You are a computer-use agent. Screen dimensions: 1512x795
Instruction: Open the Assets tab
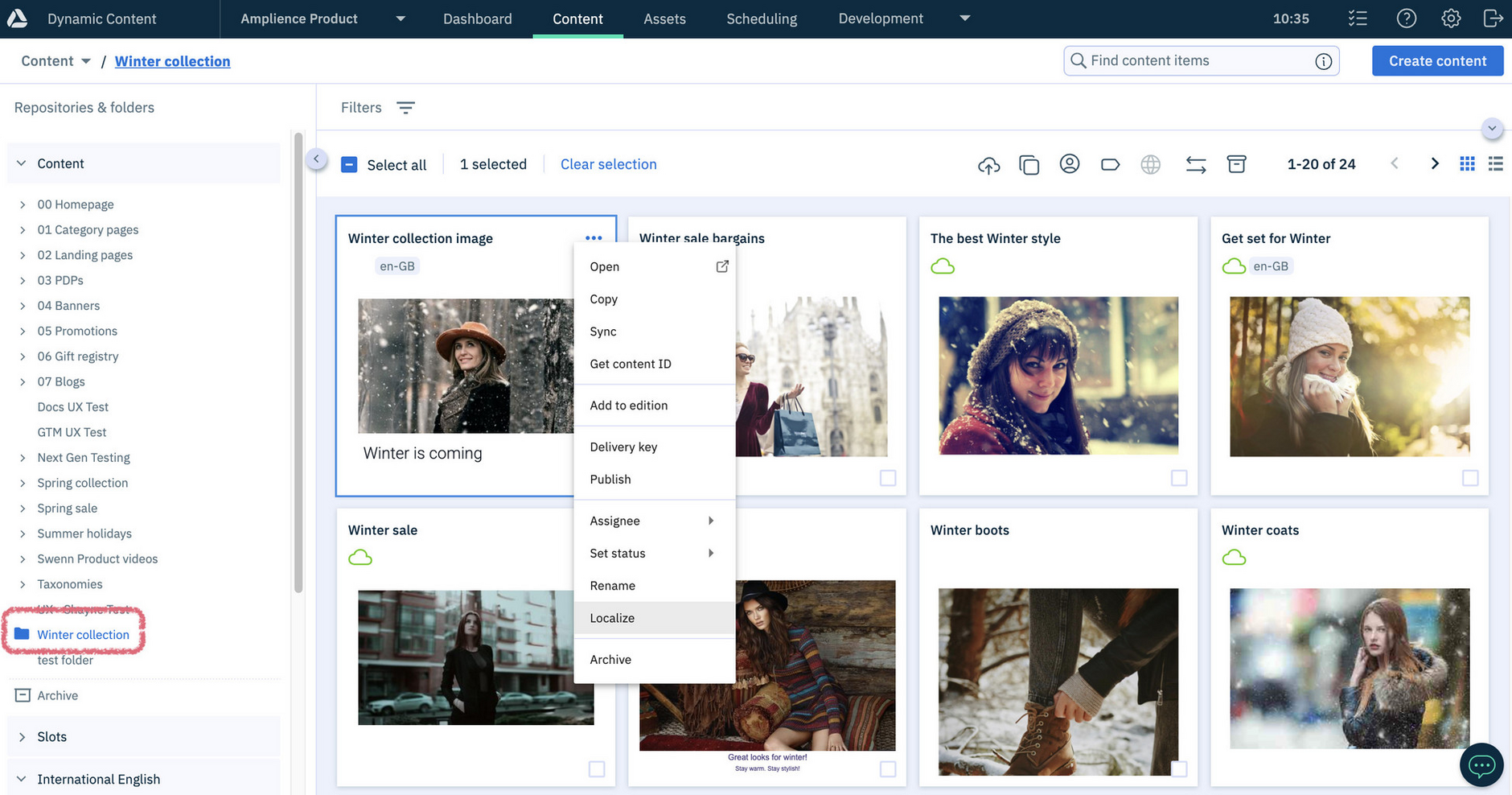(x=664, y=19)
